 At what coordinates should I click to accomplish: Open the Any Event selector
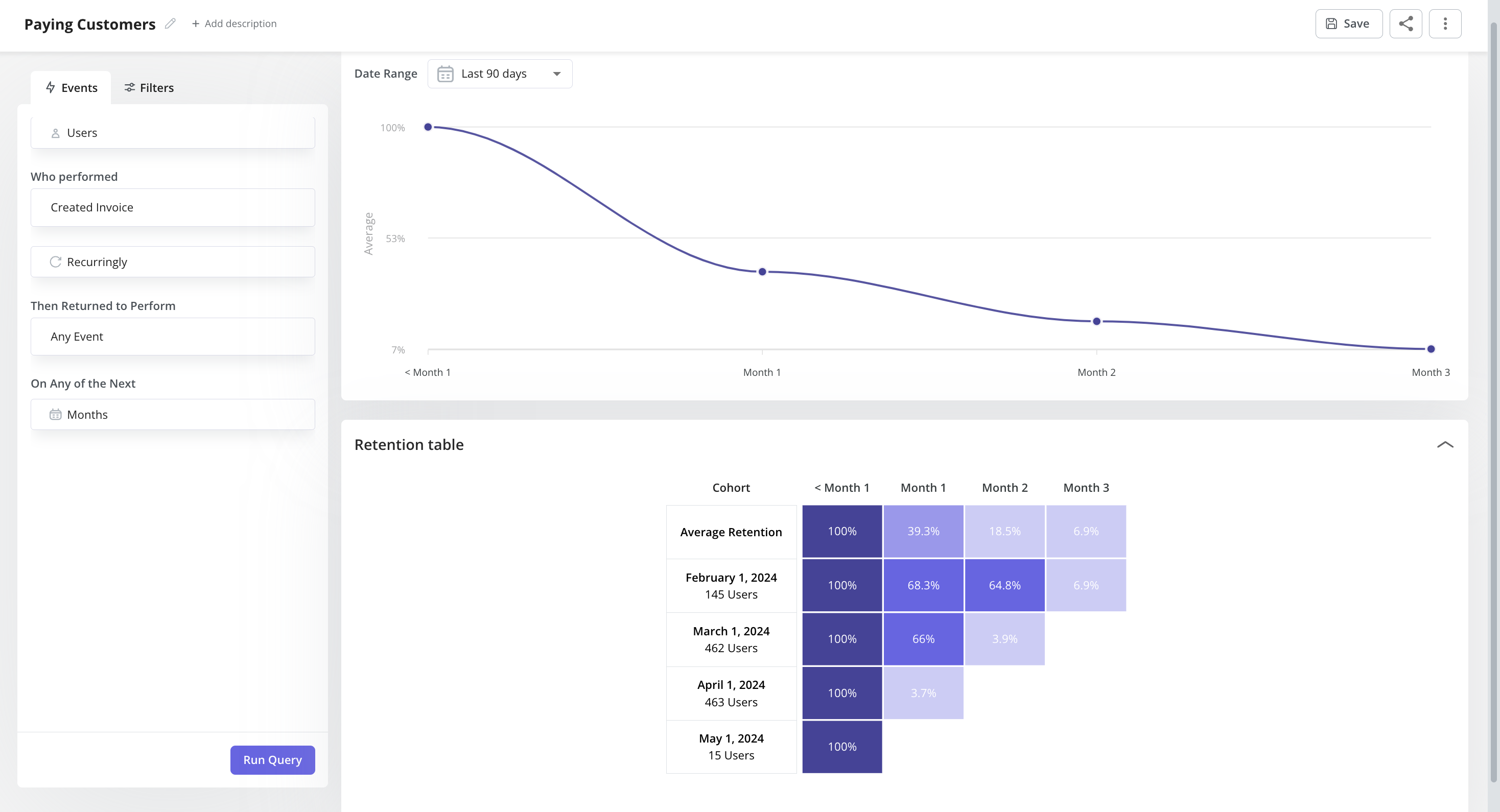click(172, 336)
